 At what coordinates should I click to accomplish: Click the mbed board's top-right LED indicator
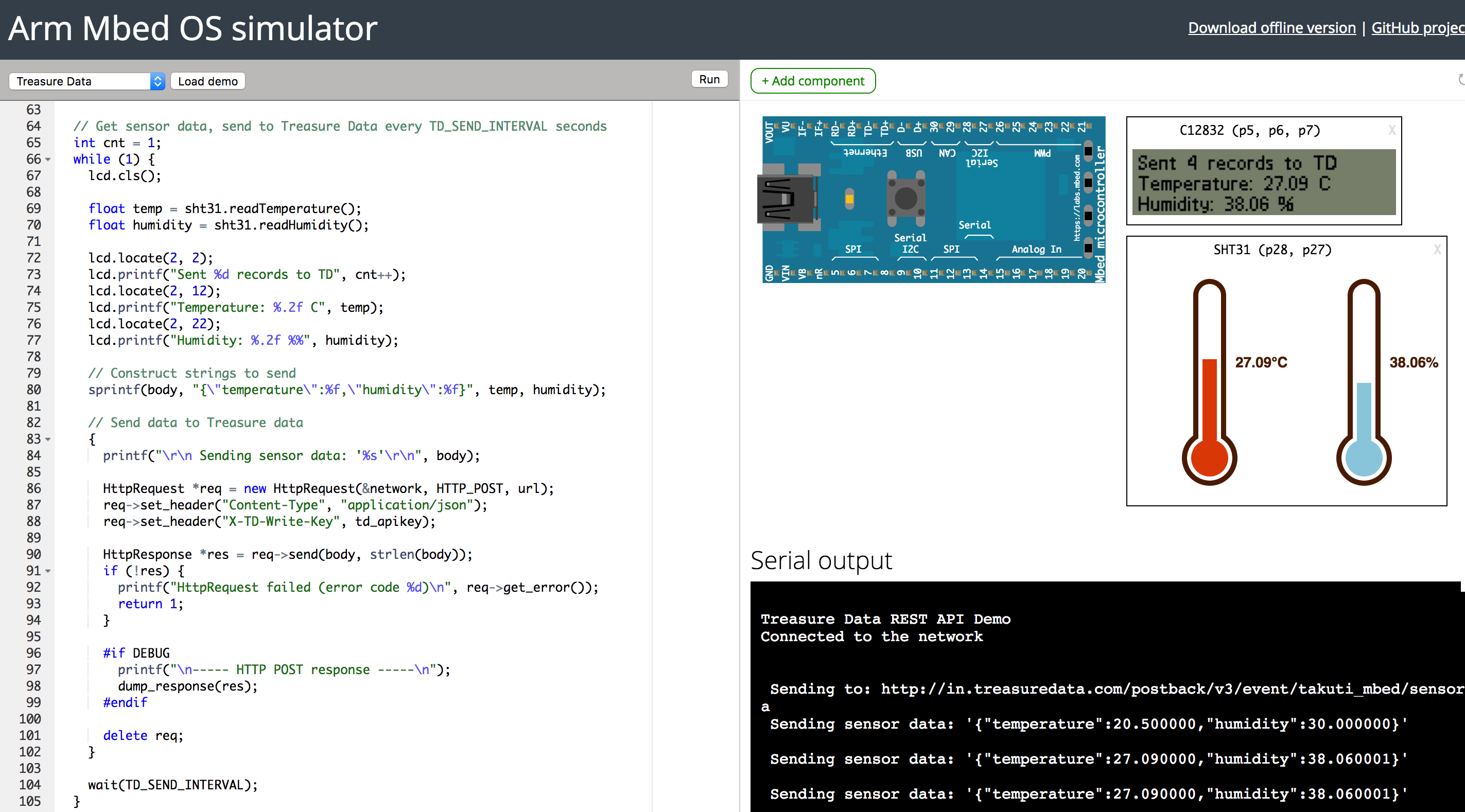[1088, 151]
